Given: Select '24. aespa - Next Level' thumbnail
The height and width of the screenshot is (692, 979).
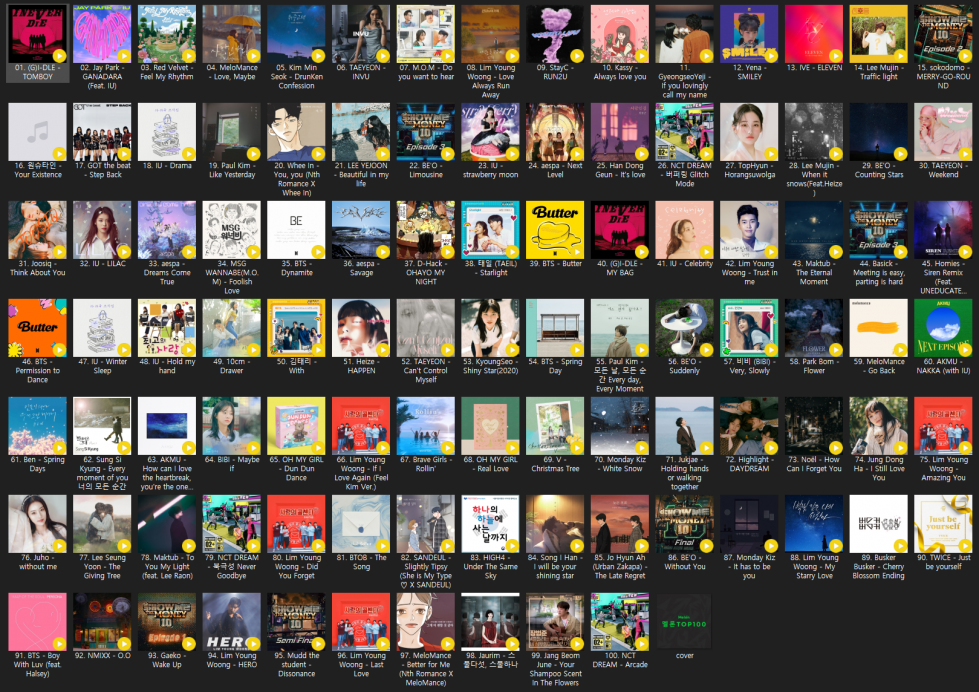Looking at the screenshot, I should tap(555, 132).
